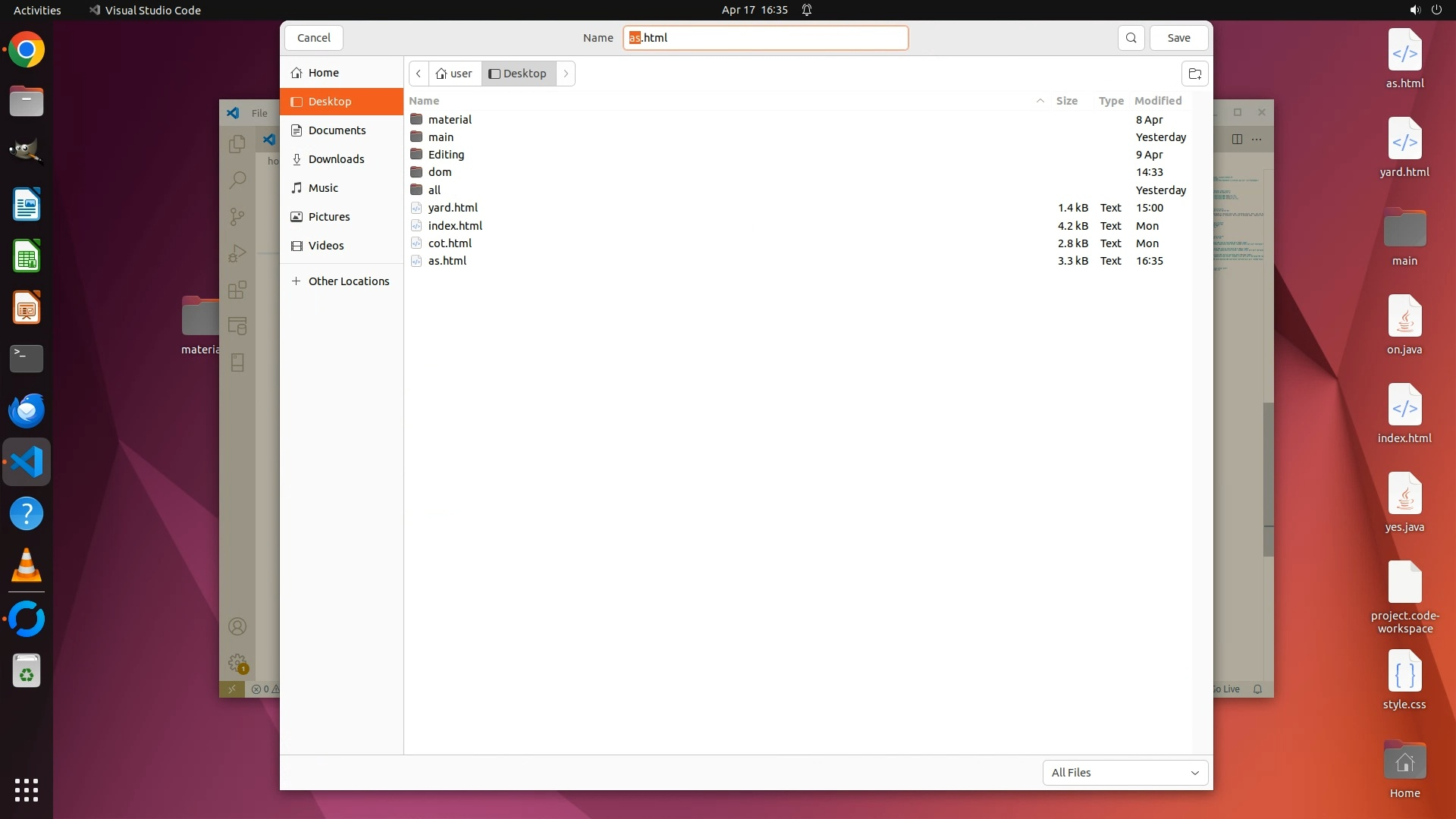
Task: Click the forward arrow in path bar
Action: click(x=566, y=74)
